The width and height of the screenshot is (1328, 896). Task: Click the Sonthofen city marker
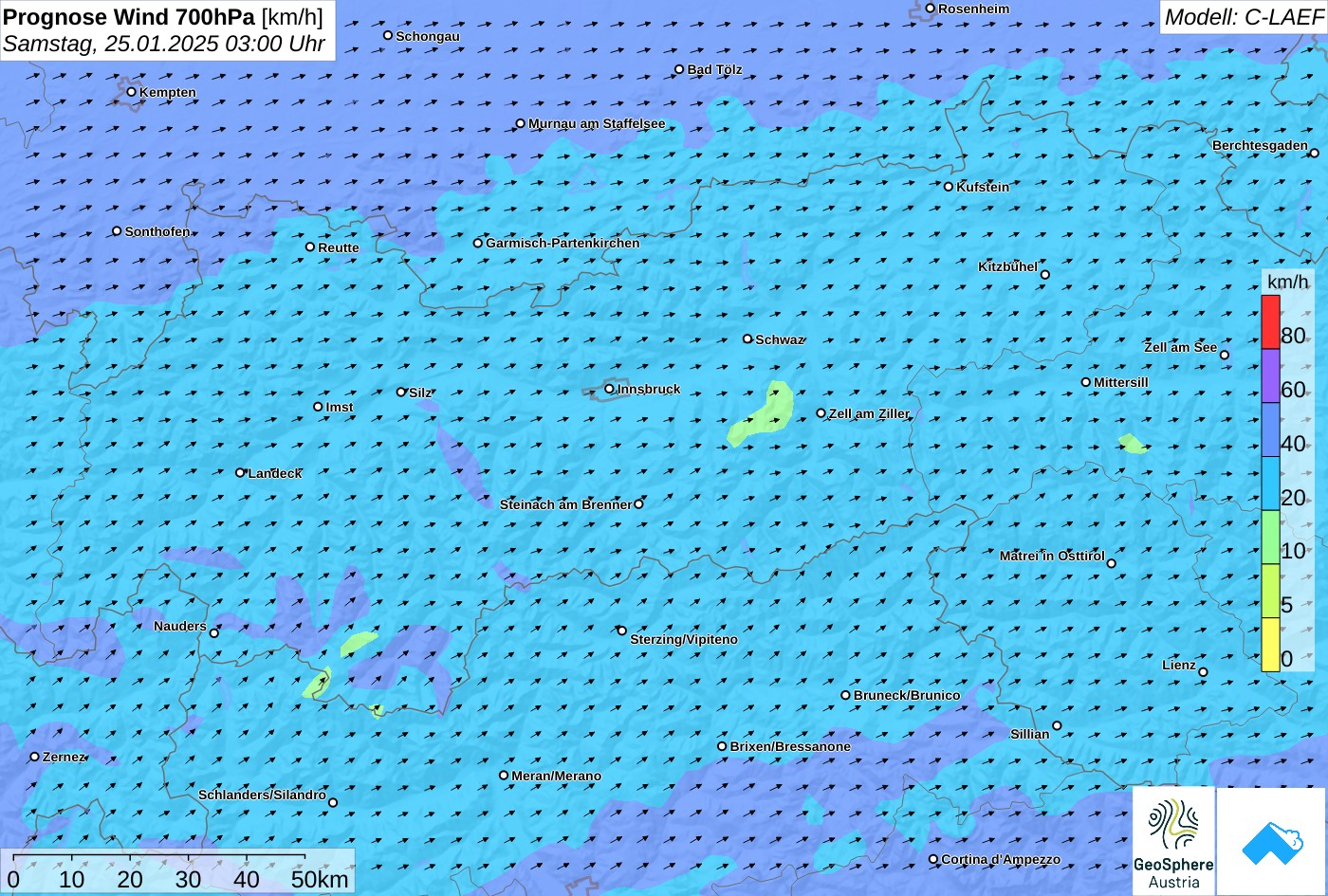[117, 231]
